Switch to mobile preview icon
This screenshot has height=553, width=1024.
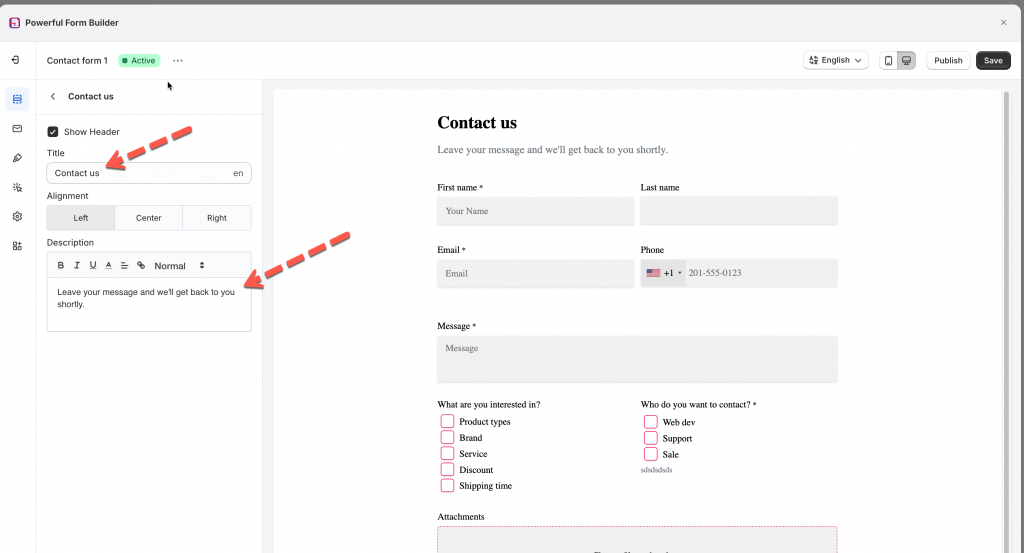click(x=888, y=61)
